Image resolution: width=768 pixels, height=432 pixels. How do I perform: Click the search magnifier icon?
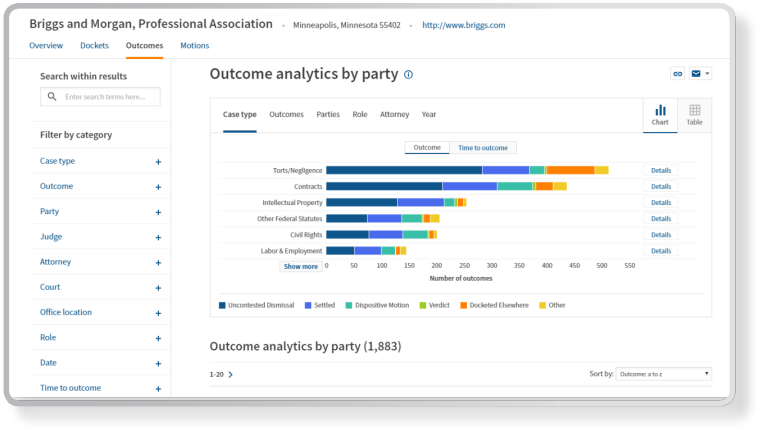click(x=52, y=97)
